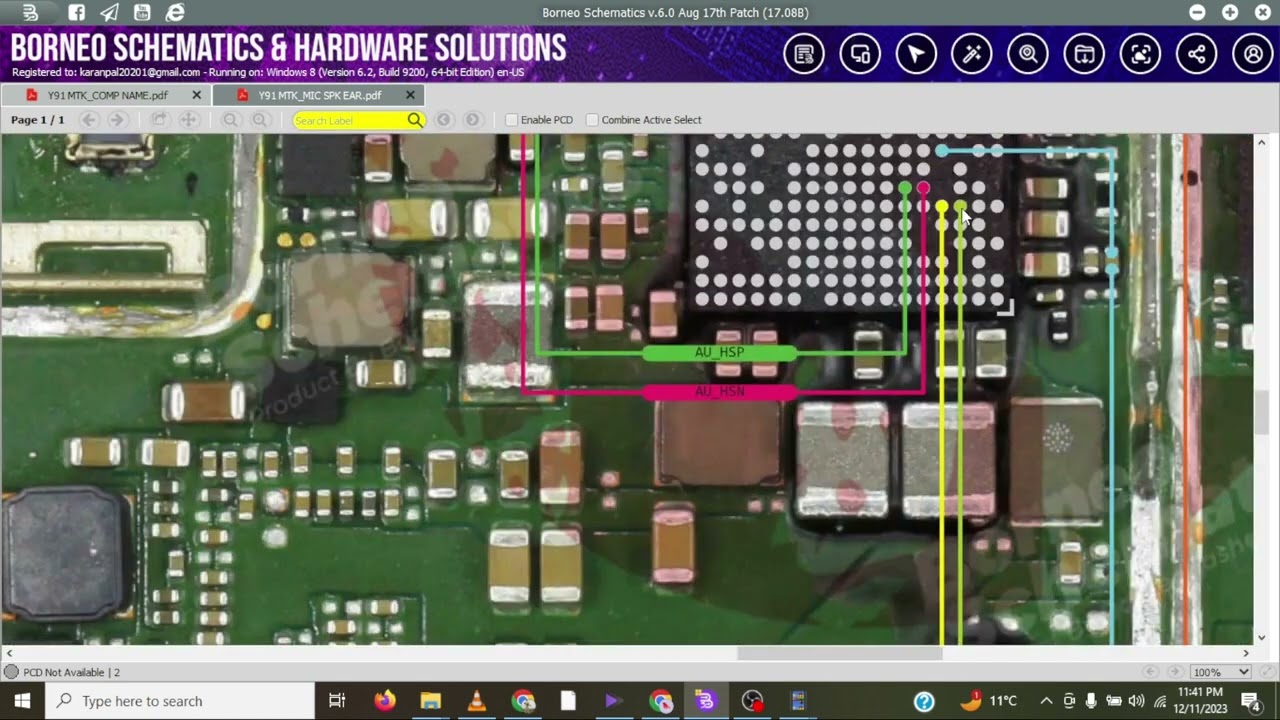
Task: Select the magic wand tool
Action: point(972,54)
